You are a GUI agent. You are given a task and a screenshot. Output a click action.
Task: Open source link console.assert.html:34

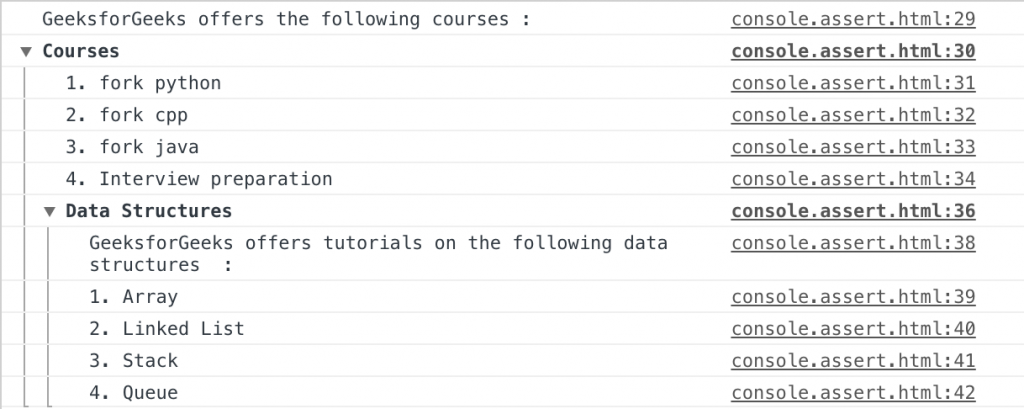[853, 179]
